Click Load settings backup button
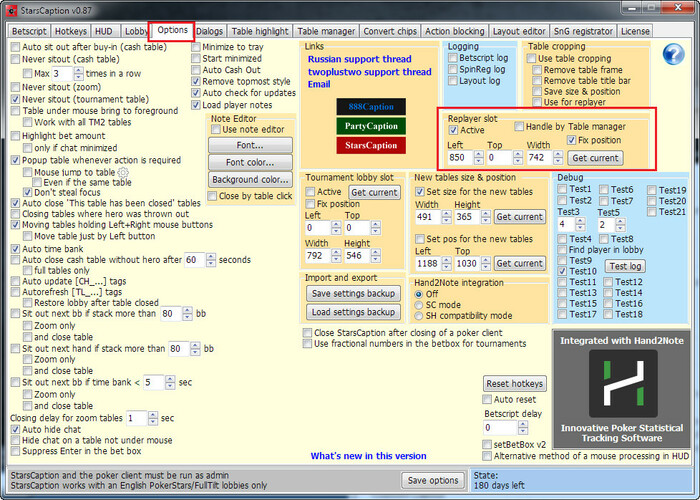This screenshot has width=700, height=500. tap(353, 312)
